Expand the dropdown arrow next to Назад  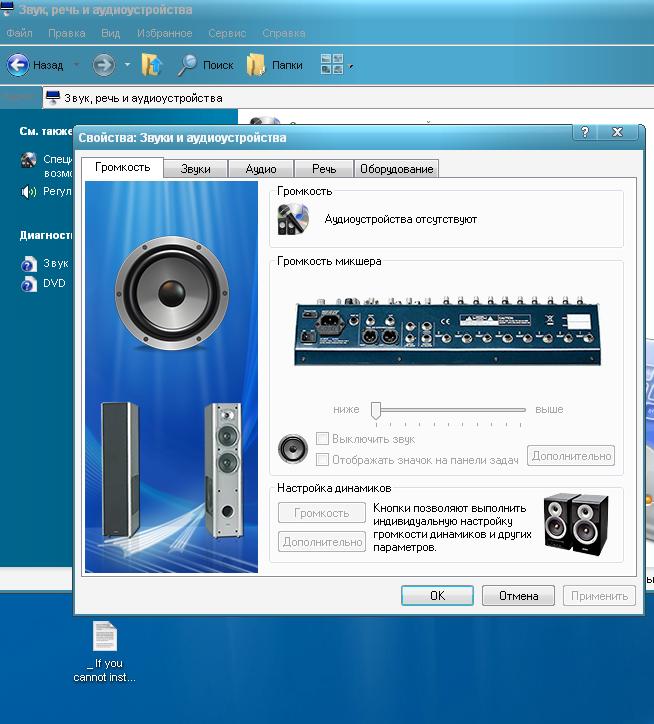[x=76, y=65]
